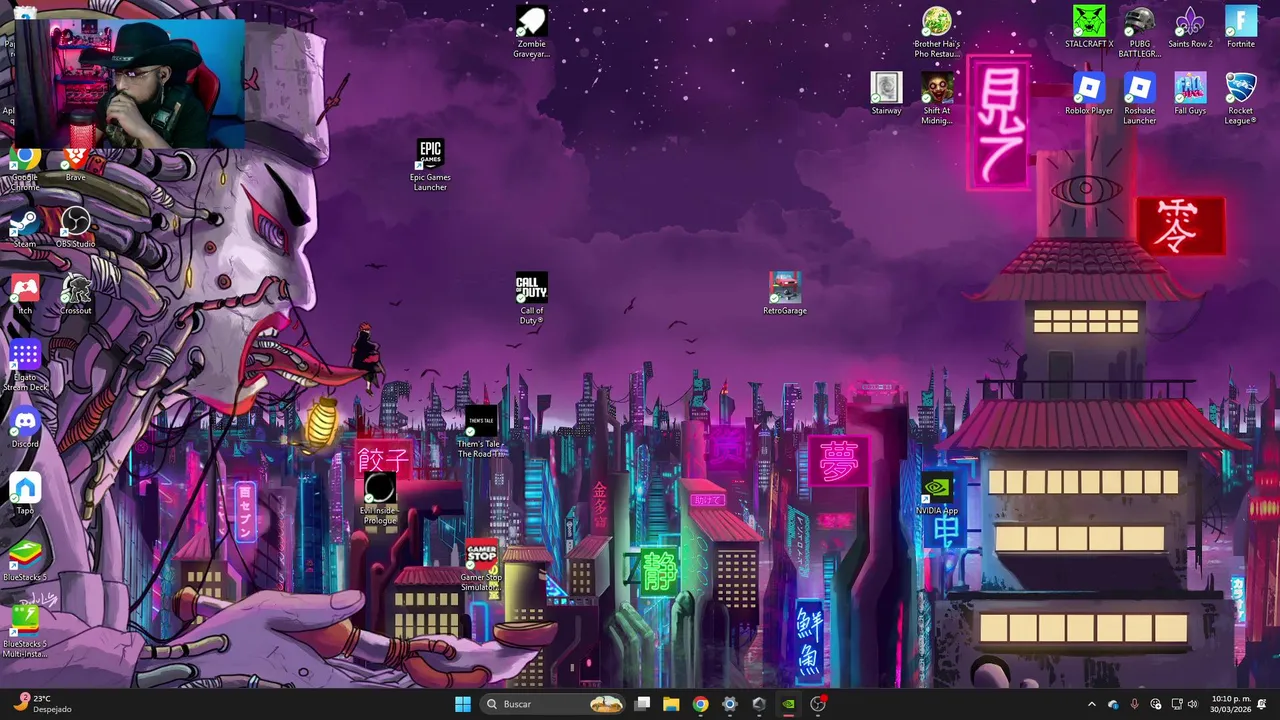Open the BlueStacks 5 shortcut
The width and height of the screenshot is (1280, 720).
pyautogui.click(x=24, y=560)
